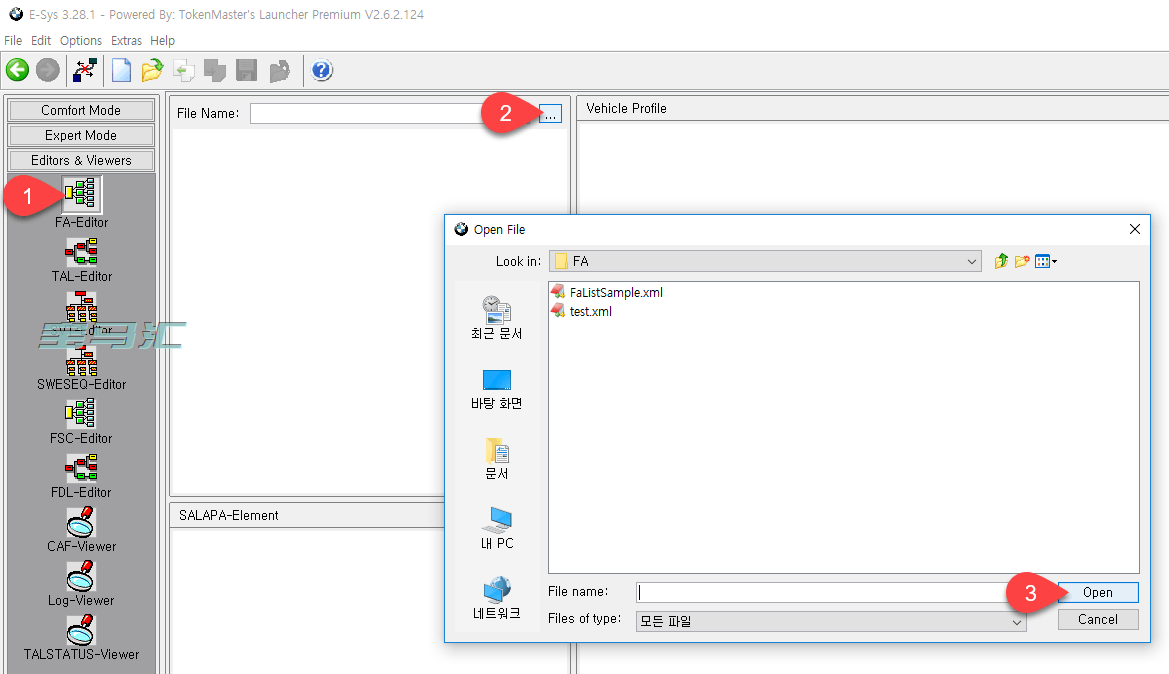
Task: Open the Extras menu
Action: tap(126, 41)
